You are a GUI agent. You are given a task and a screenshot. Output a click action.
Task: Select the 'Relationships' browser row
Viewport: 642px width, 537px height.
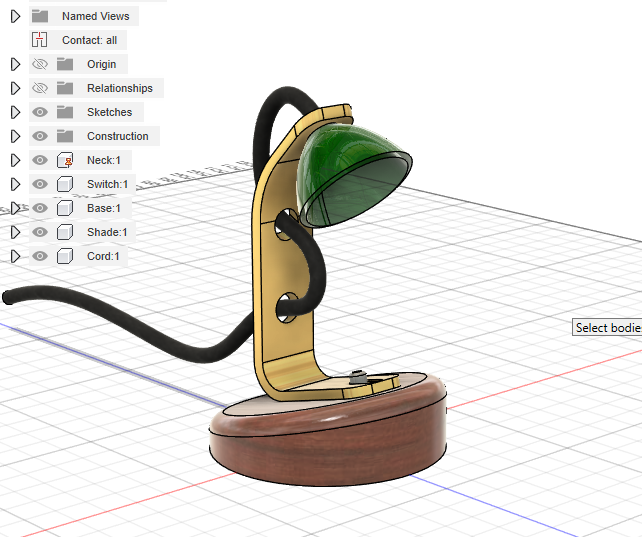click(x=97, y=88)
